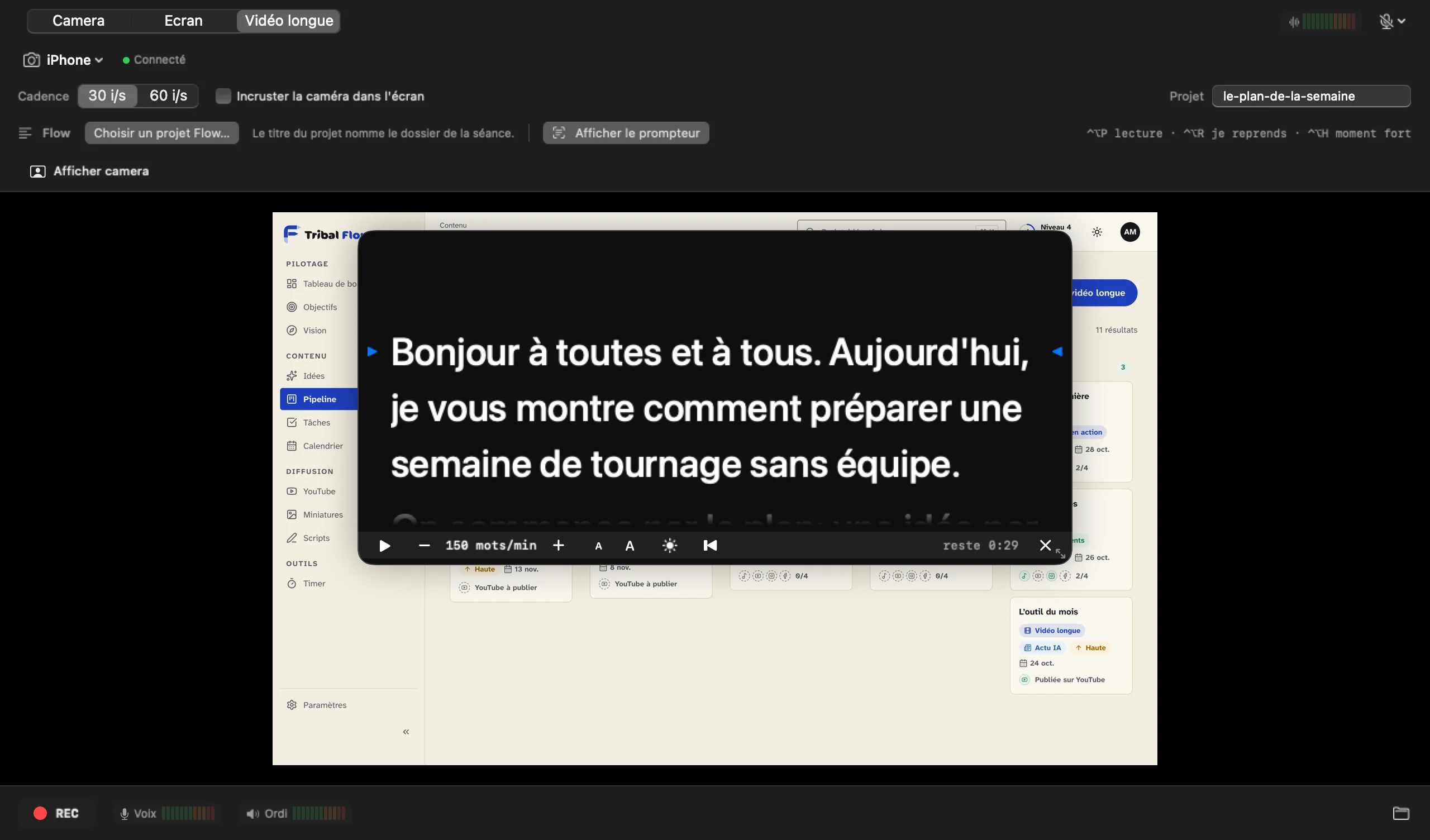Click the blue vidéo longue button

point(1104,293)
